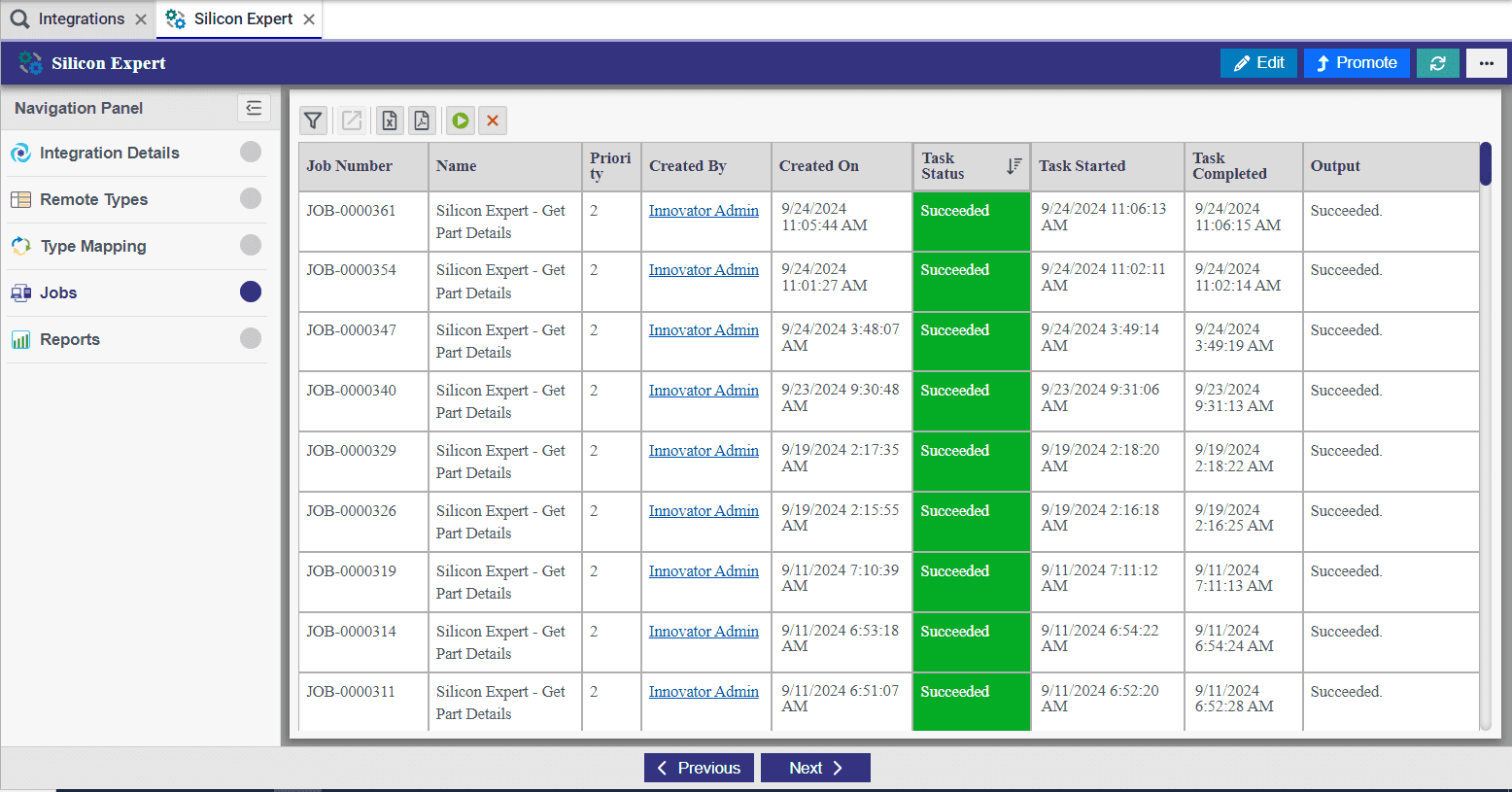Select the Type Mapping status circle
This screenshot has height=792, width=1512.
(x=251, y=245)
